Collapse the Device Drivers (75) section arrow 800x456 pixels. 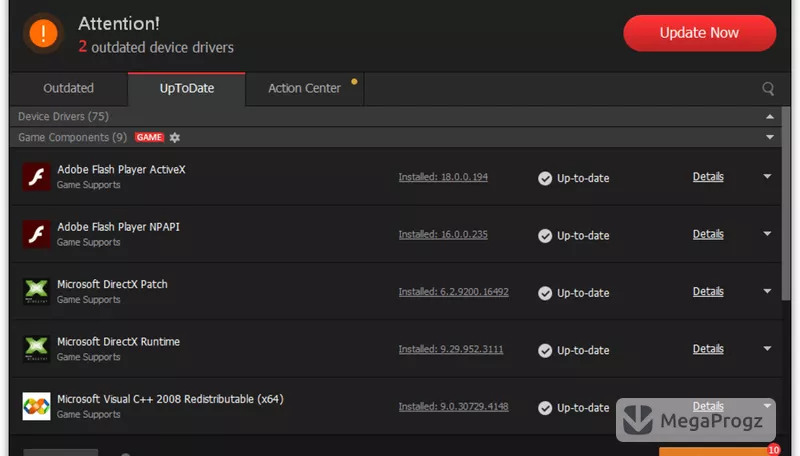coord(769,117)
